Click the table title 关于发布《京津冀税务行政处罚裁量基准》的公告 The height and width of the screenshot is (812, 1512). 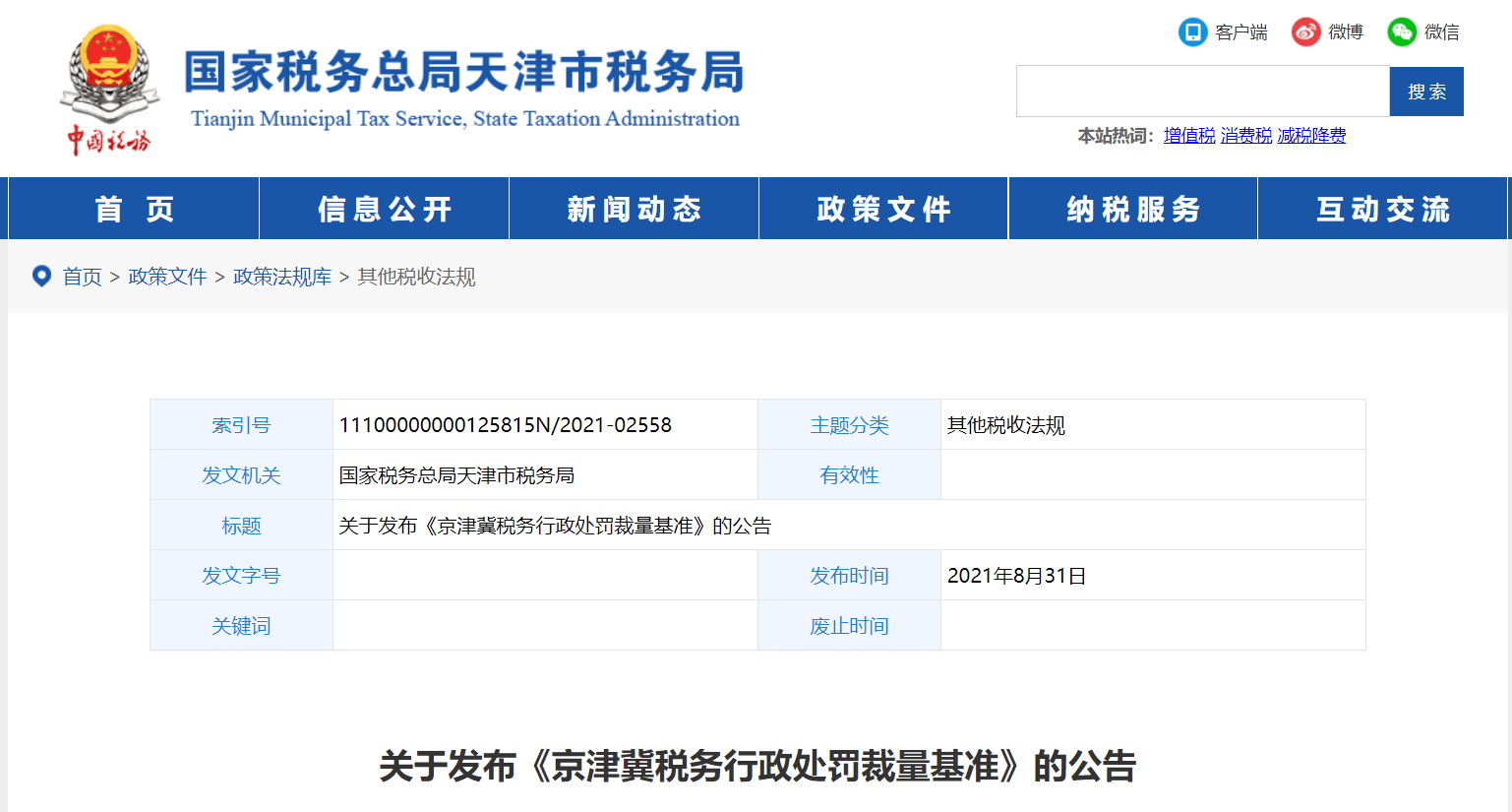[x=555, y=526]
